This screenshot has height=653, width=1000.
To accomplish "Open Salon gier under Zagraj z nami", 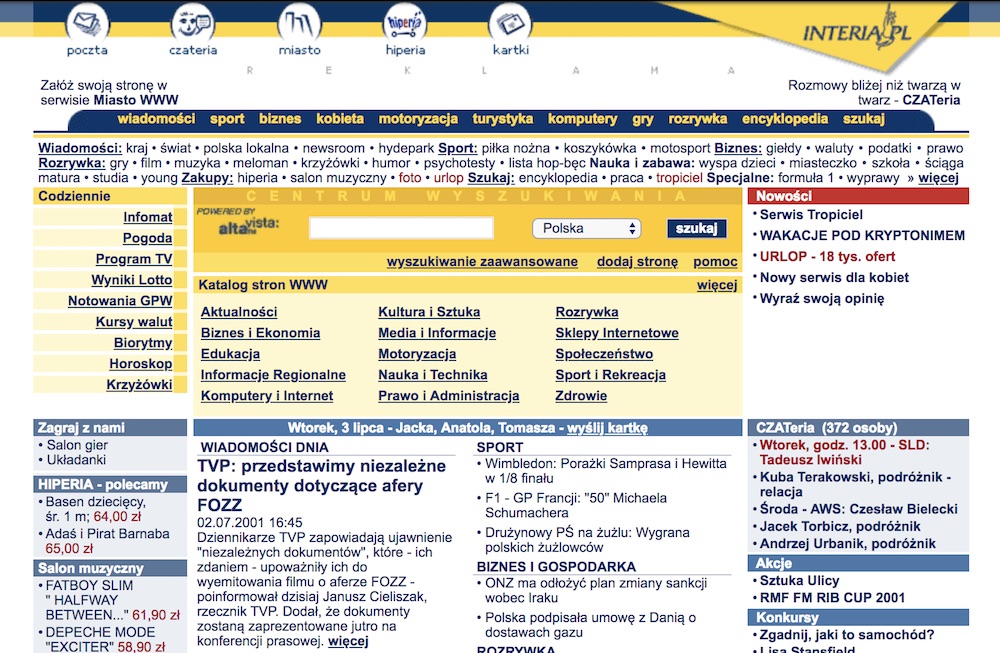I will (x=77, y=445).
